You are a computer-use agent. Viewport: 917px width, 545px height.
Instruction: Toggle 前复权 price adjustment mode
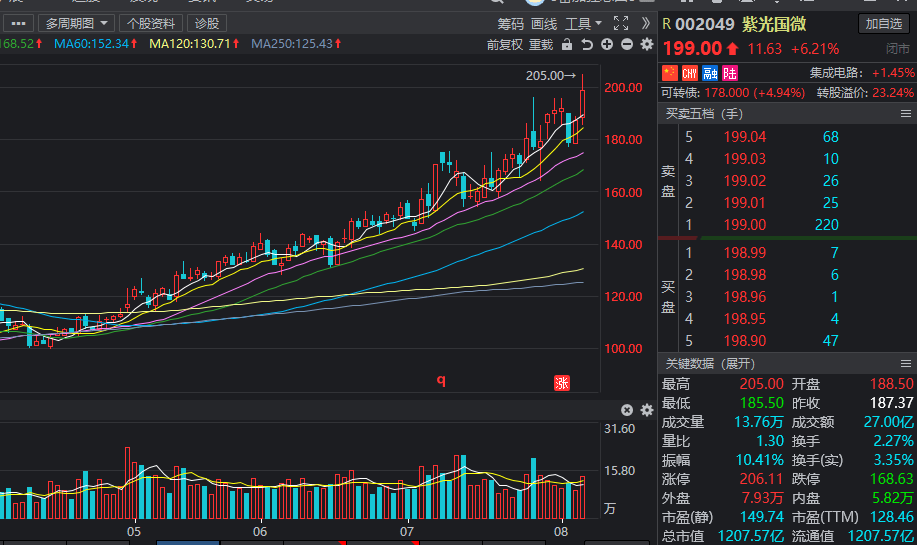click(x=505, y=44)
